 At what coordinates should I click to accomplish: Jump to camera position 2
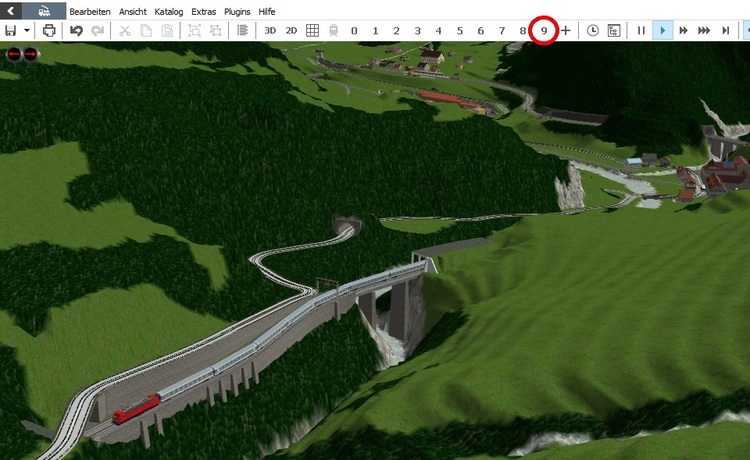click(x=396, y=31)
